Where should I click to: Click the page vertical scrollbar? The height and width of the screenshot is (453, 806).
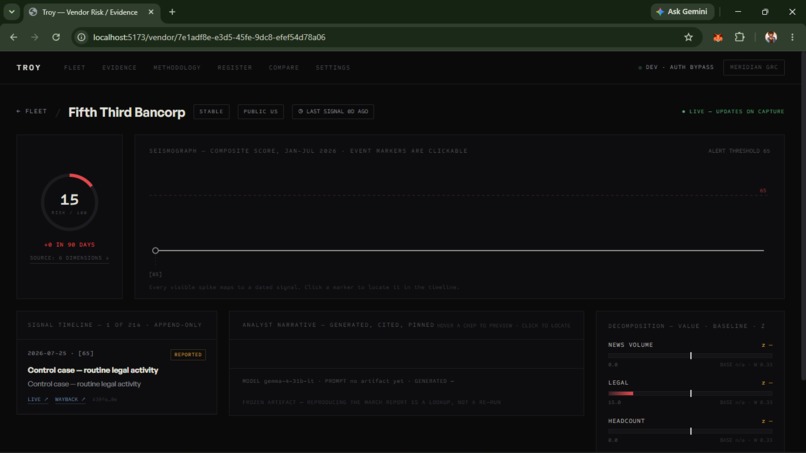(x=803, y=216)
